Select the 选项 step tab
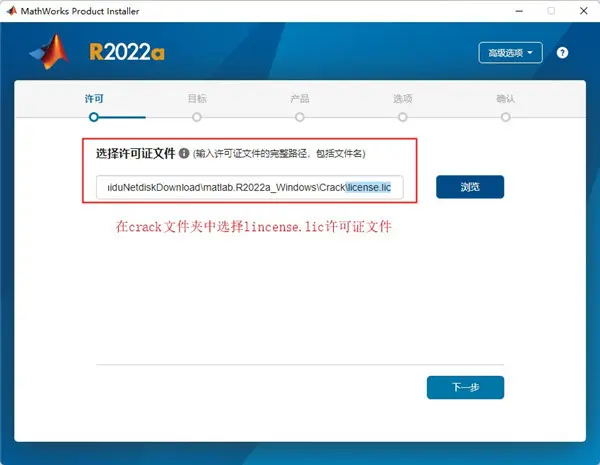The image size is (600, 465). [x=403, y=99]
